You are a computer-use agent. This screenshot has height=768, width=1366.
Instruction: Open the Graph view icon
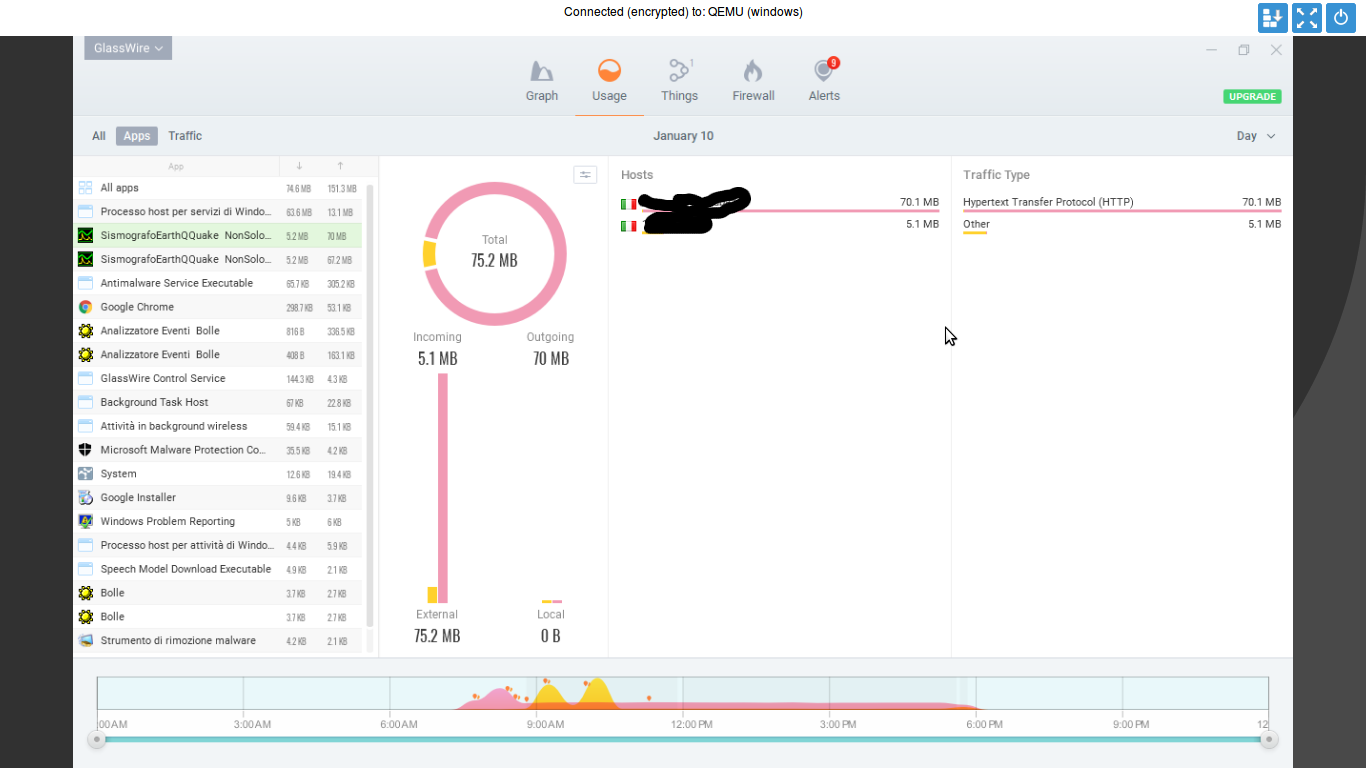pos(542,71)
